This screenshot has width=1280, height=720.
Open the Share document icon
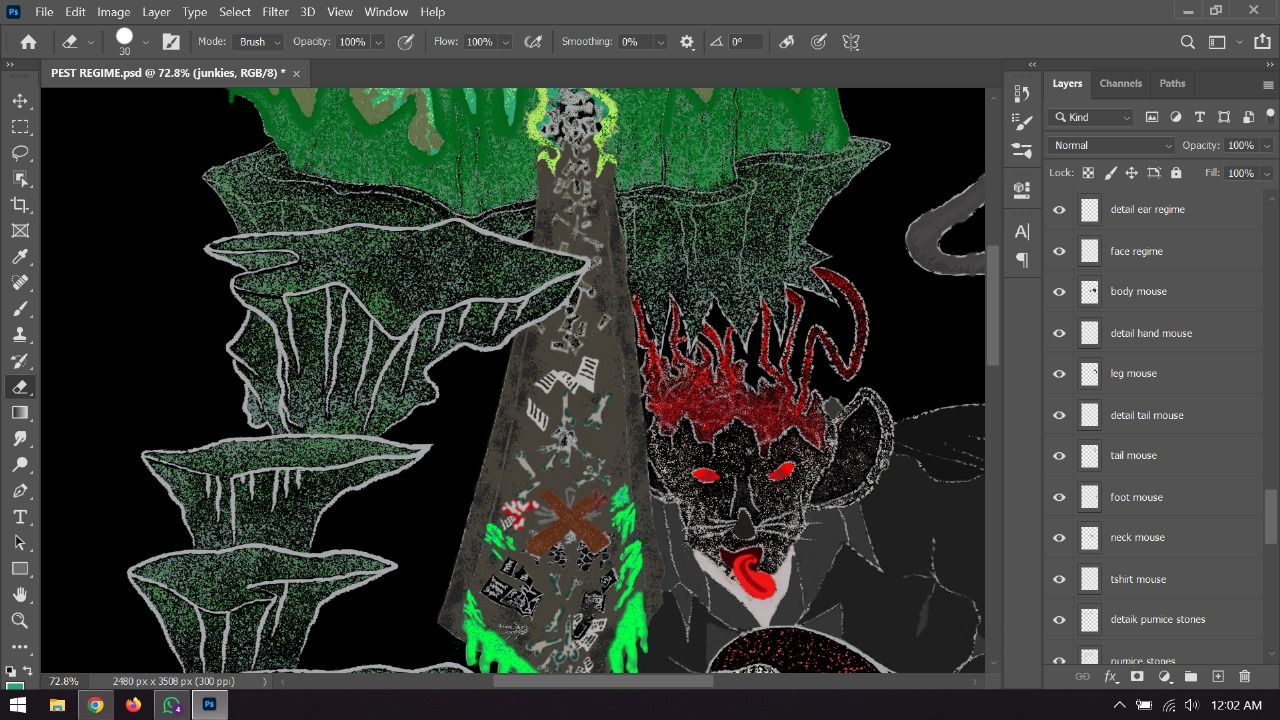(x=1263, y=42)
